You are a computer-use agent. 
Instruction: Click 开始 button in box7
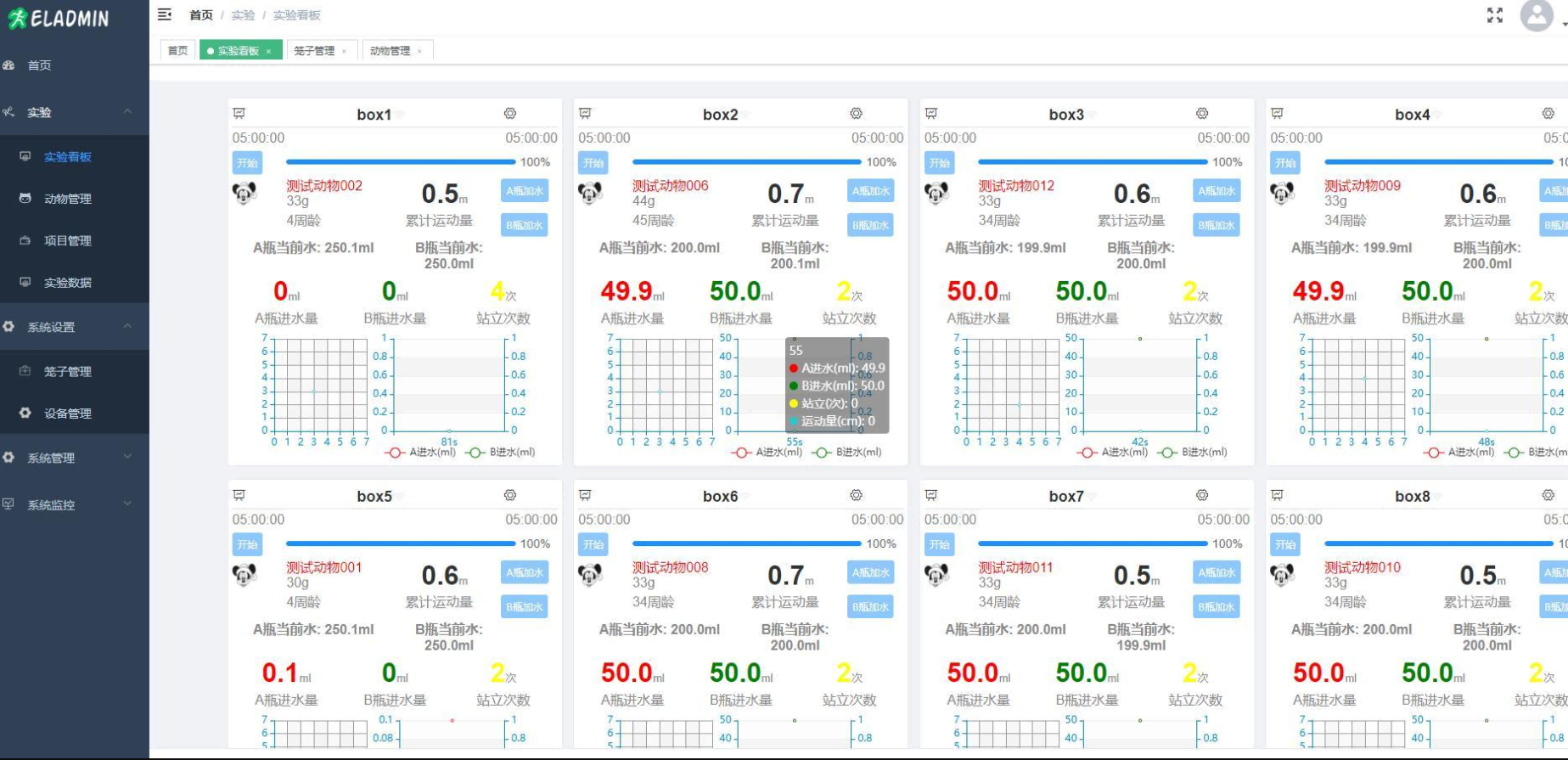pos(939,544)
